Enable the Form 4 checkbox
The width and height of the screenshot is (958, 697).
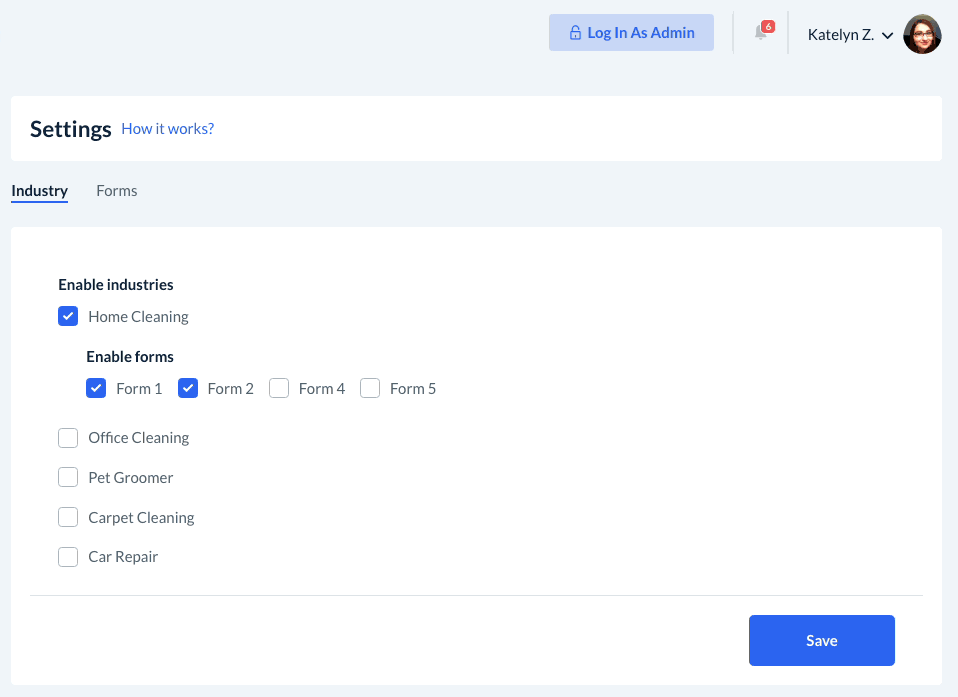[279, 389]
